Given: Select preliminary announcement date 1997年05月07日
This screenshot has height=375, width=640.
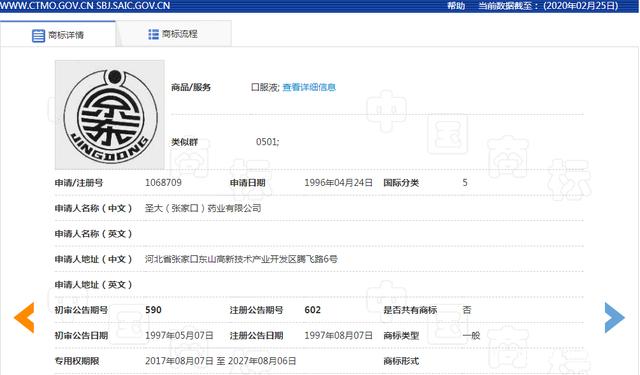Looking at the screenshot, I should 179,335.
